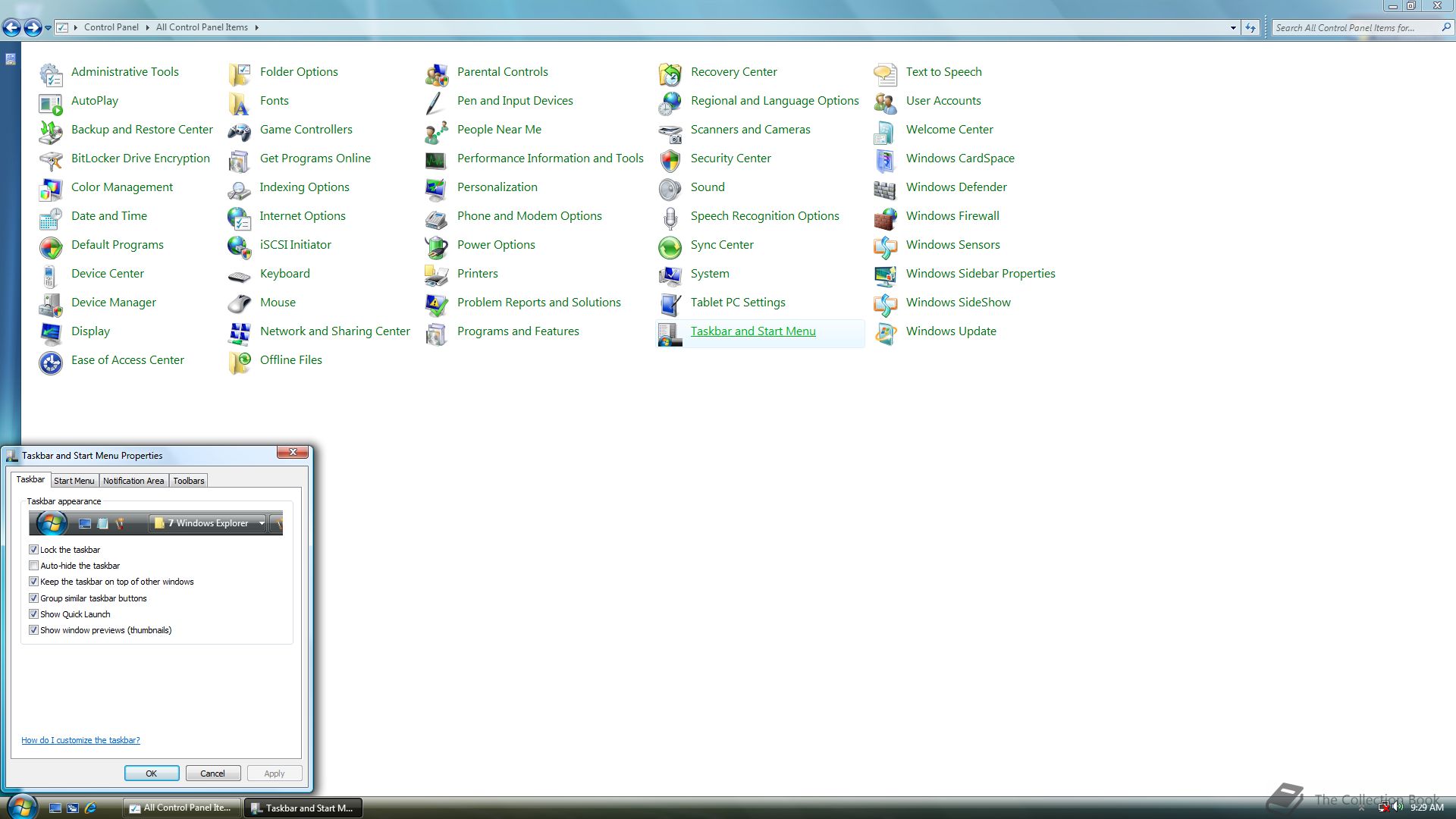Open the Windows Start orb

click(x=21, y=806)
